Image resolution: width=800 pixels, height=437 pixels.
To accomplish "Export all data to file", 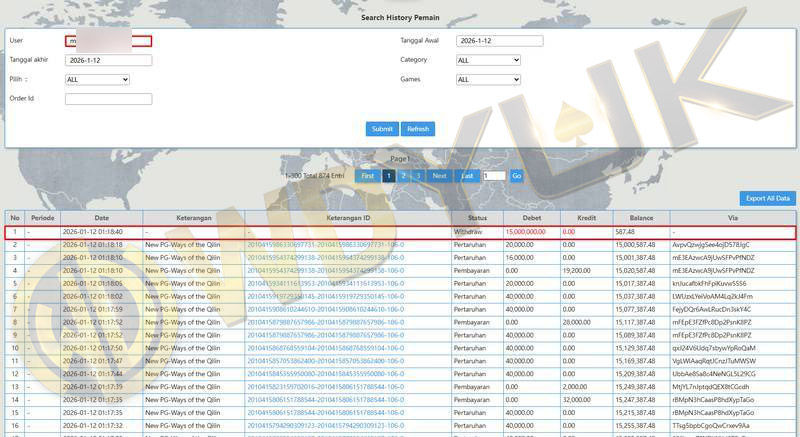I will tap(767, 198).
